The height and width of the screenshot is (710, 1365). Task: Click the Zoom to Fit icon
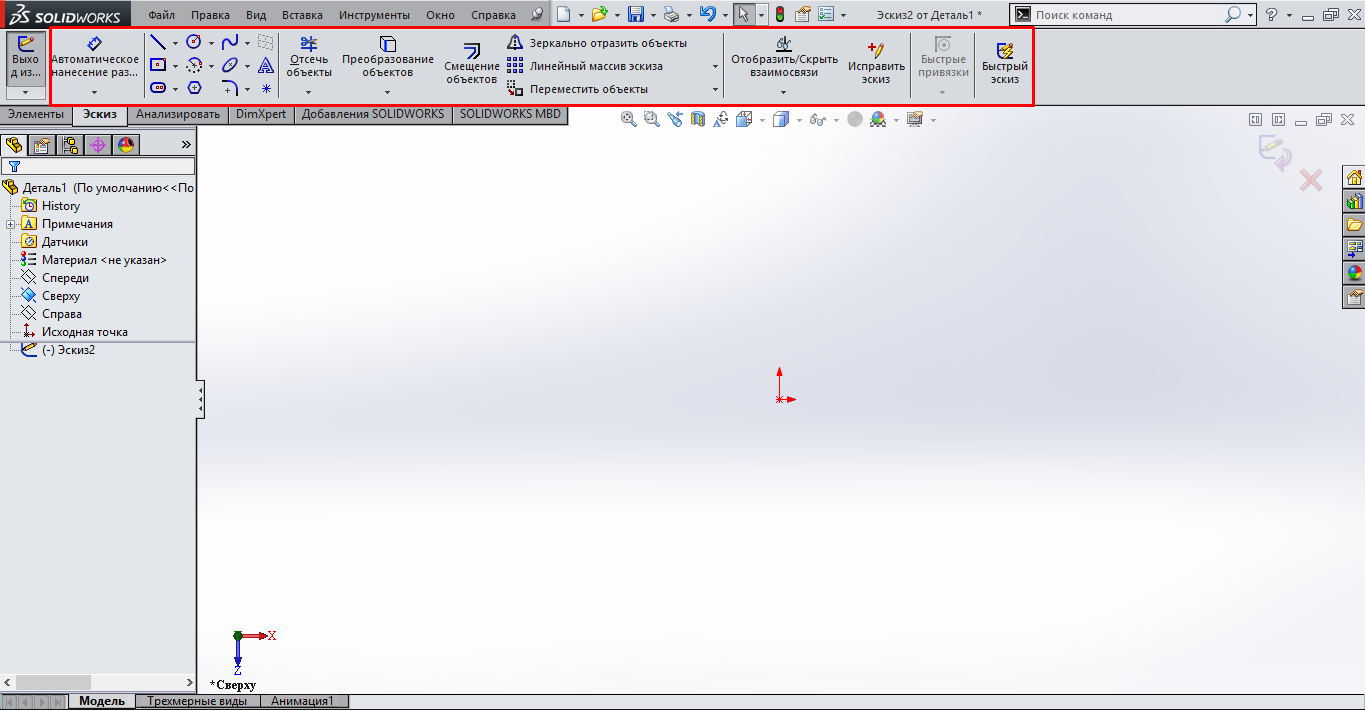pos(629,119)
